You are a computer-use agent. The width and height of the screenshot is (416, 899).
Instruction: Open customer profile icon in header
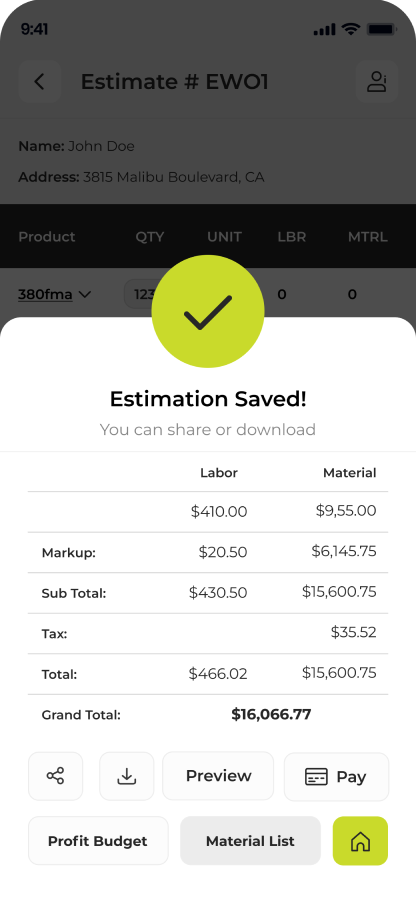pos(377,81)
